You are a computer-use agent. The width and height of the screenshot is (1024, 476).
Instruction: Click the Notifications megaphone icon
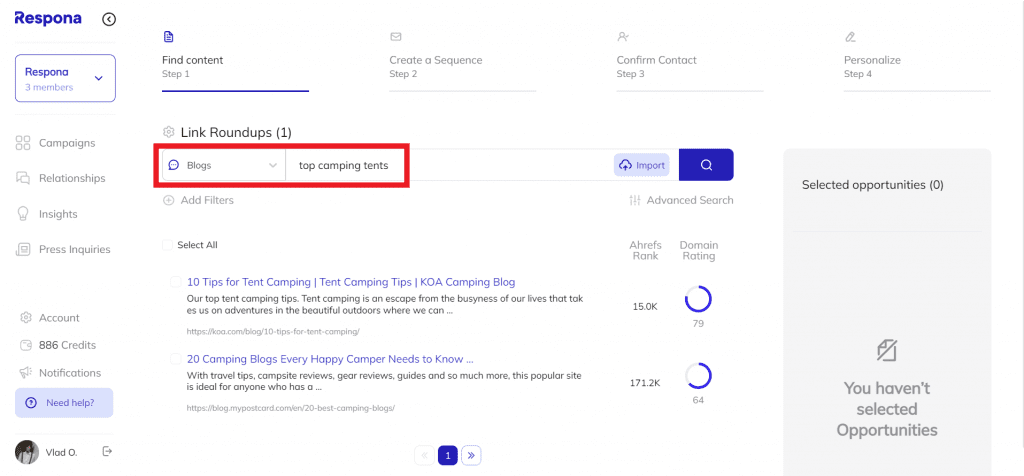pyautogui.click(x=26, y=373)
